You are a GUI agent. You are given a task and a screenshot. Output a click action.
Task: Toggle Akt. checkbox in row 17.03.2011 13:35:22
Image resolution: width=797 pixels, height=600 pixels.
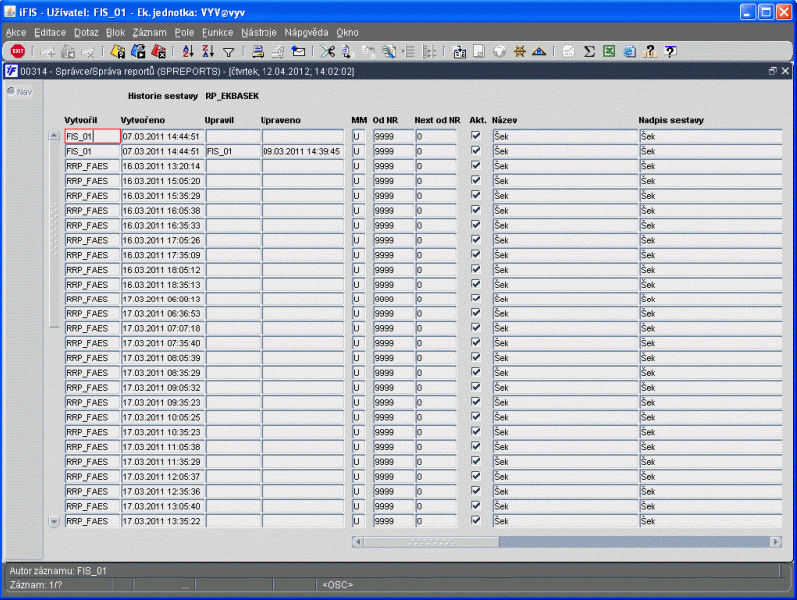click(476, 520)
